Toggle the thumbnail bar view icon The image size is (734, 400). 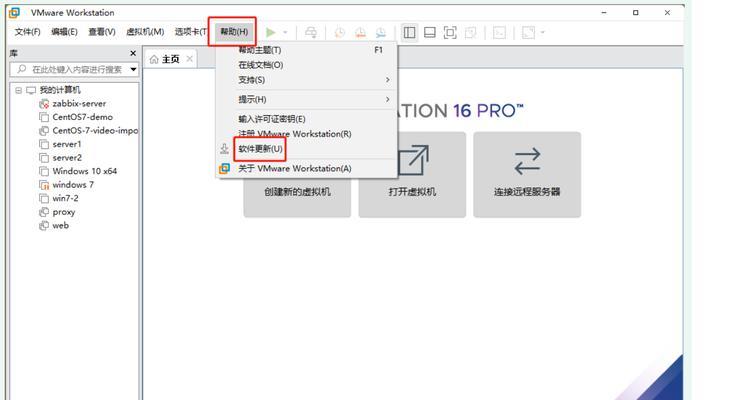[430, 32]
